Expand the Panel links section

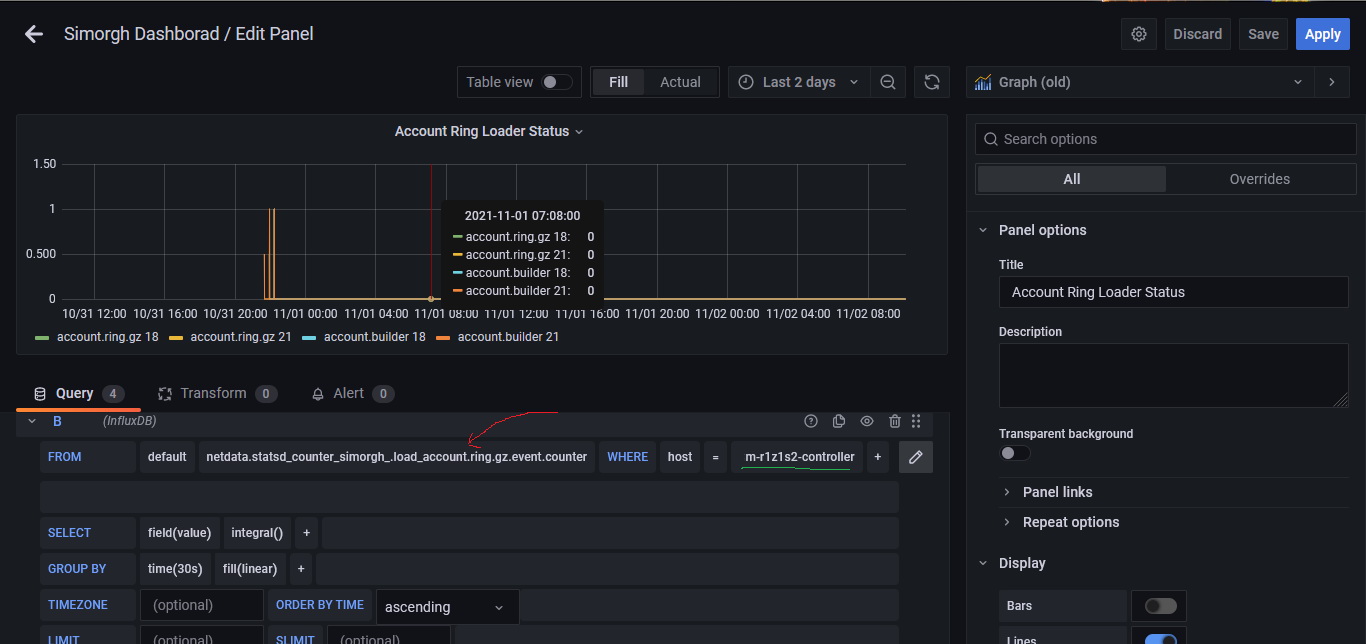point(1057,492)
